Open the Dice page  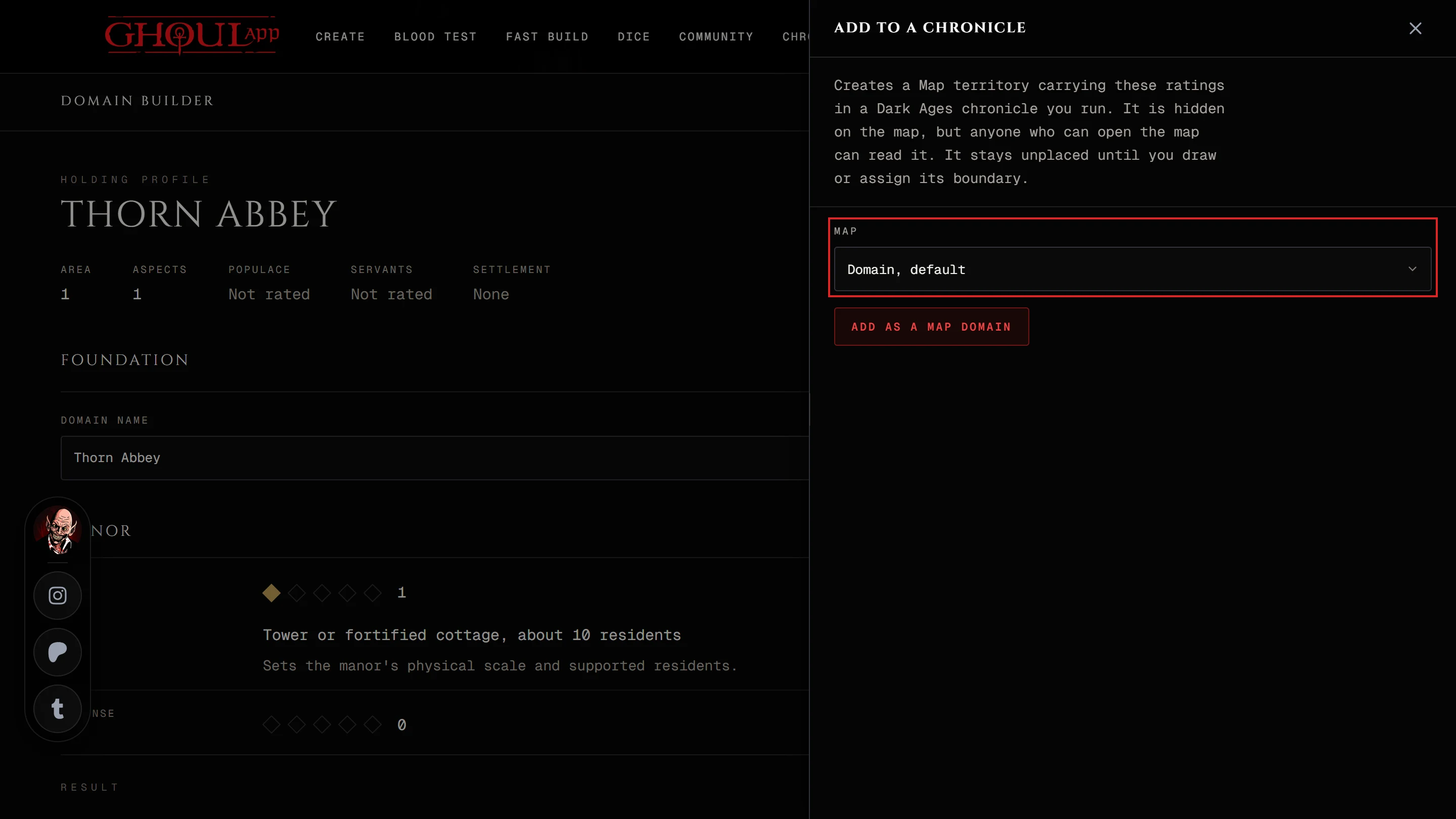(633, 37)
